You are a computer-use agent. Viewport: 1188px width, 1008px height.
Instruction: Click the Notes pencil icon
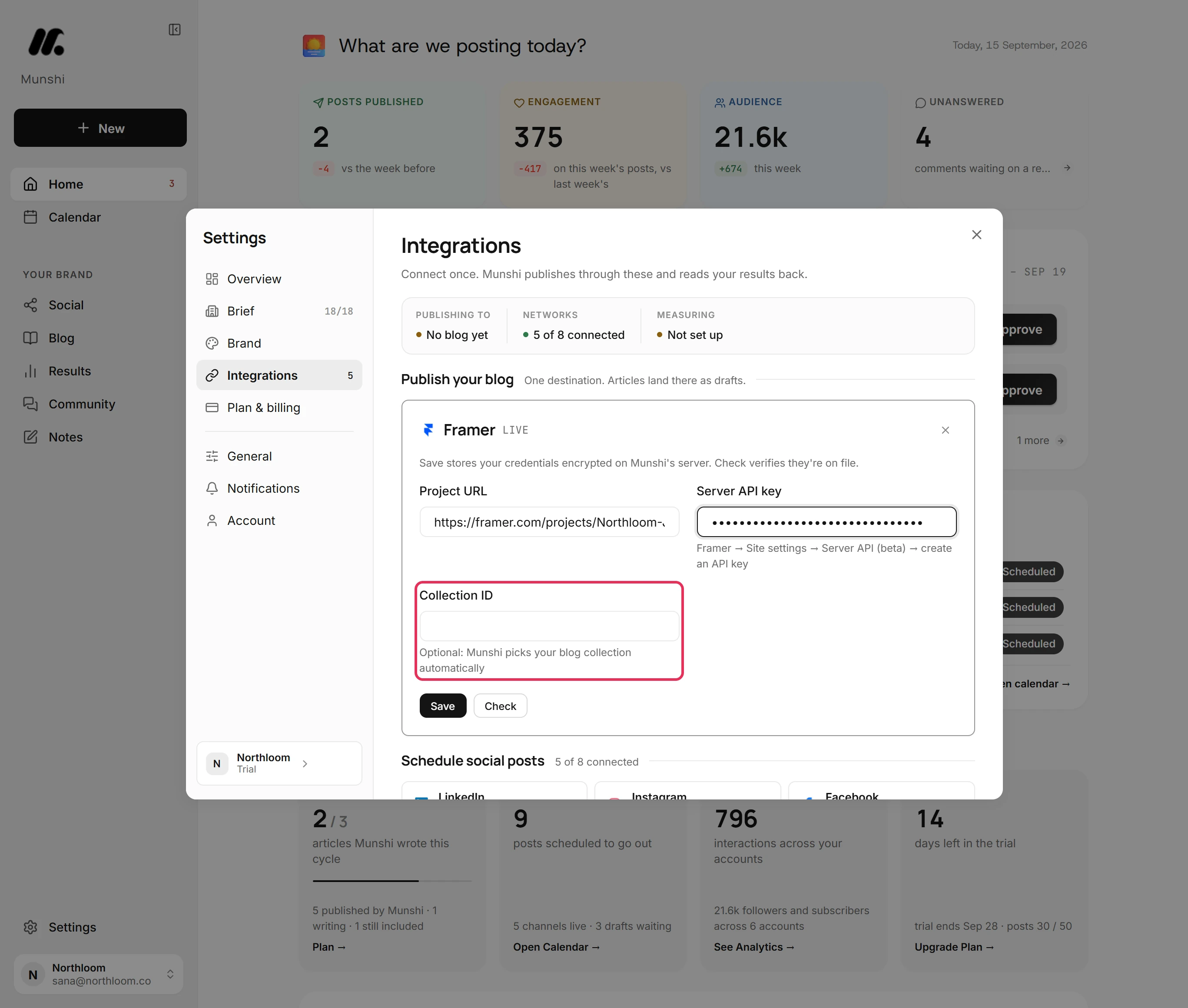30,437
